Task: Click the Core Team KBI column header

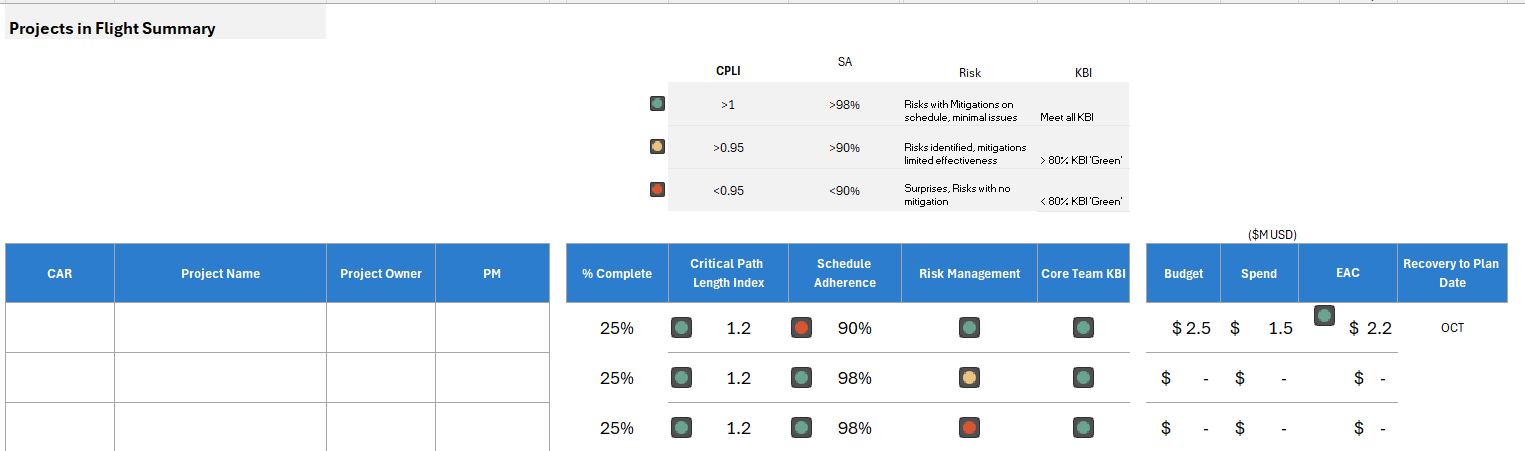Action: click(1083, 273)
